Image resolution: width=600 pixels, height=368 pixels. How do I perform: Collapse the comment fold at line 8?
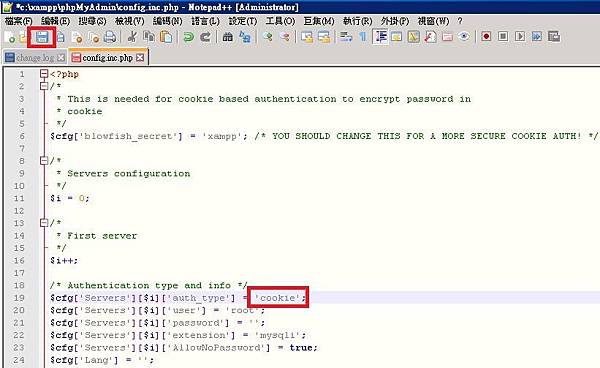coord(44,161)
